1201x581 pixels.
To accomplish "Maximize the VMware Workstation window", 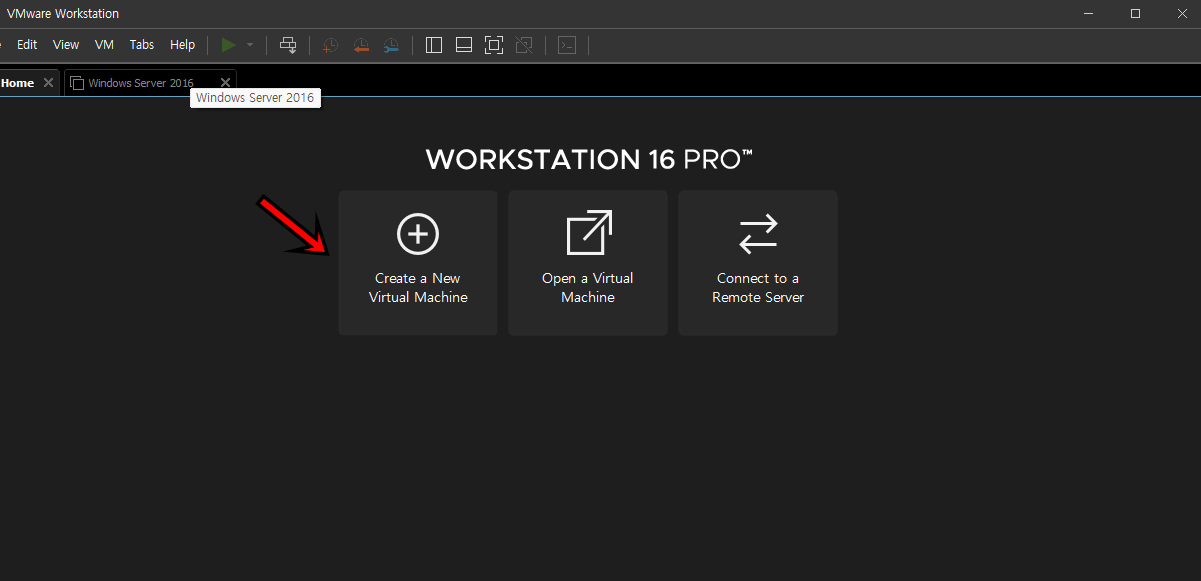I will pyautogui.click(x=1135, y=14).
